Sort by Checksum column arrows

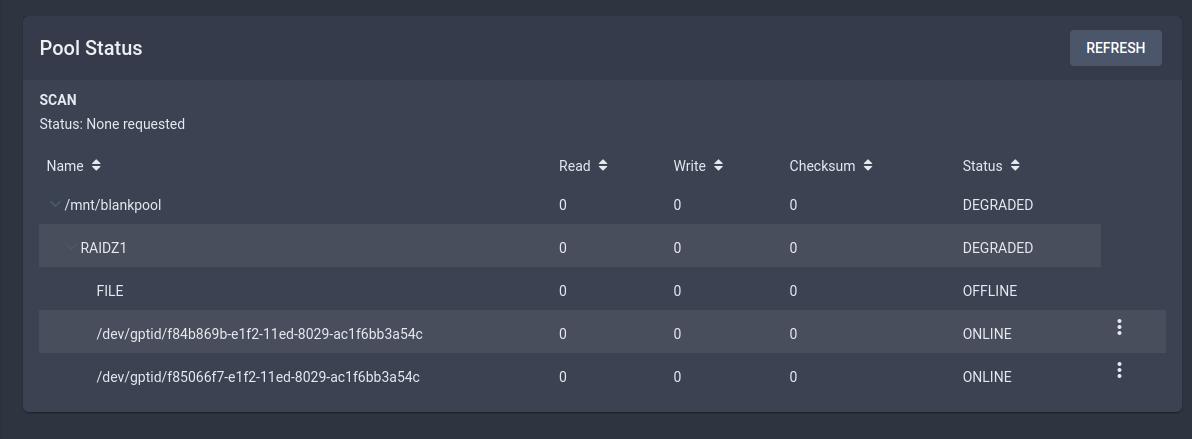pyautogui.click(x=868, y=165)
